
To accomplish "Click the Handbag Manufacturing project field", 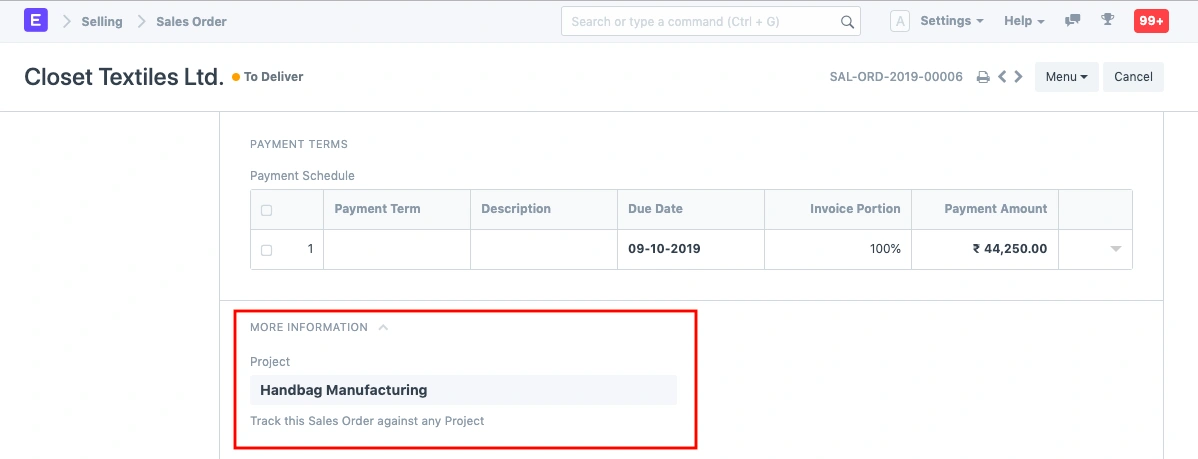I will [463, 390].
